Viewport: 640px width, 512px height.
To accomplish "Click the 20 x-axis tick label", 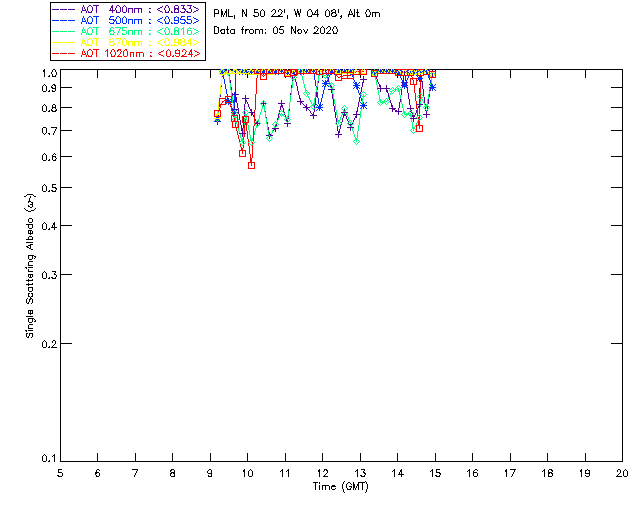I will (622, 473).
